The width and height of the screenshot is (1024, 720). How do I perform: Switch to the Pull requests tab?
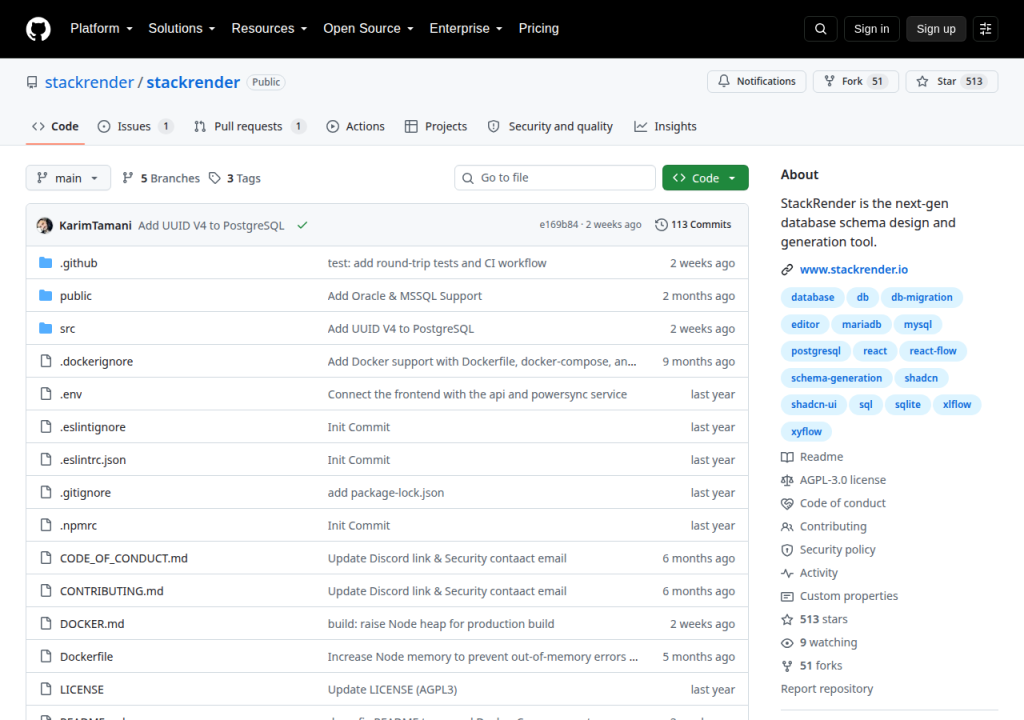click(249, 127)
